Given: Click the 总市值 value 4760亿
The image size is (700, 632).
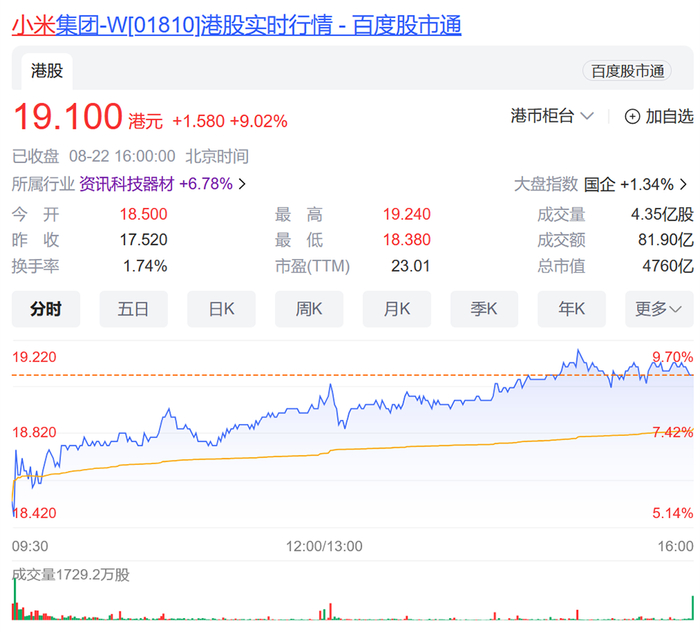Looking at the screenshot, I should coord(668,266).
